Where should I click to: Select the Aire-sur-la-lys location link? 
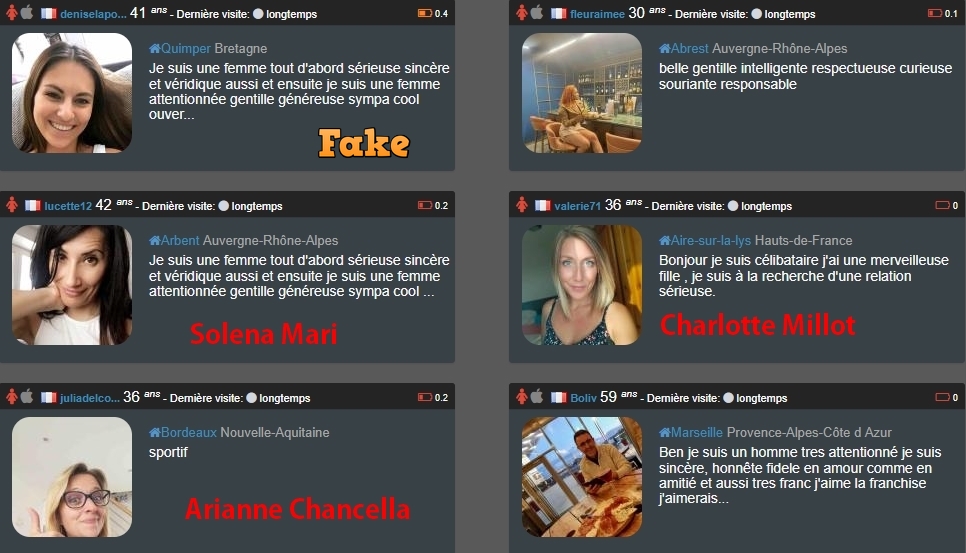pyautogui.click(x=711, y=241)
